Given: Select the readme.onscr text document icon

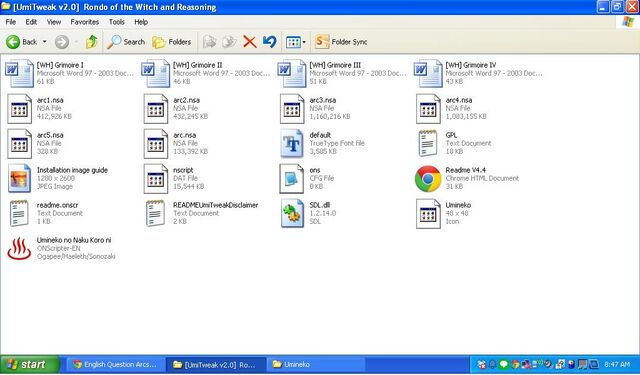Looking at the screenshot, I should pyautogui.click(x=19, y=213).
